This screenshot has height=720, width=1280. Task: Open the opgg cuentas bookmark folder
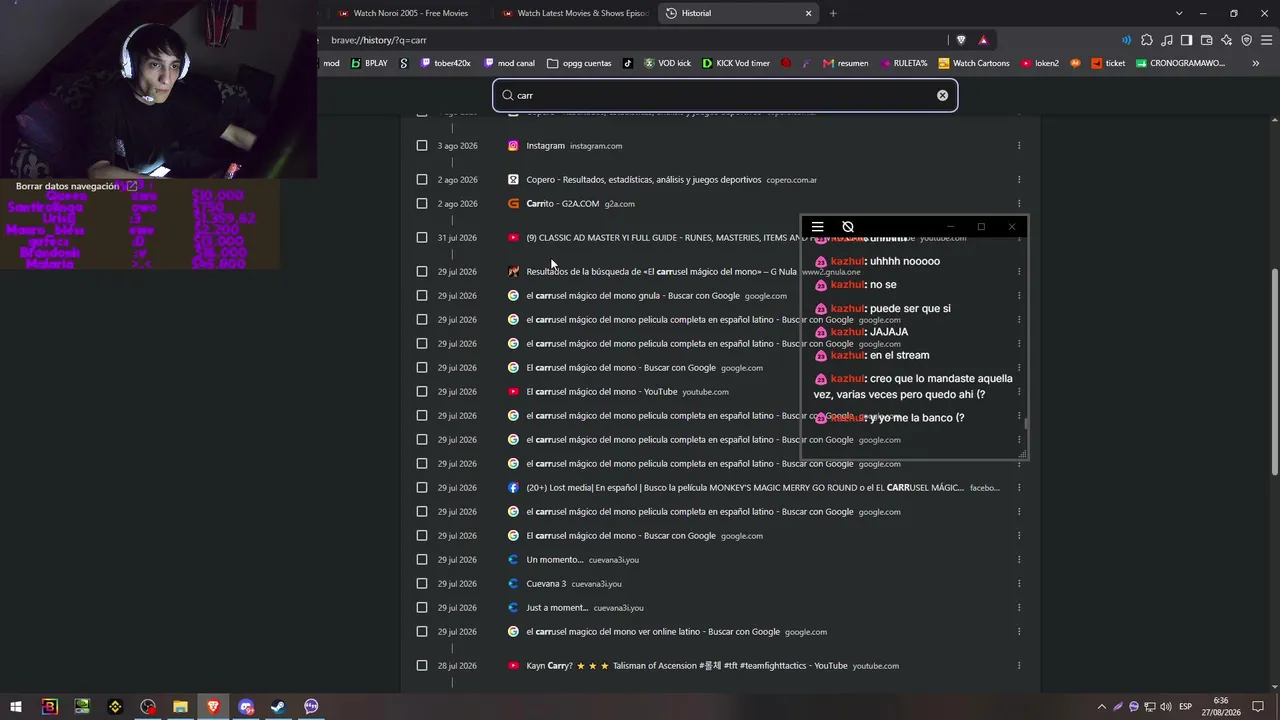click(580, 63)
